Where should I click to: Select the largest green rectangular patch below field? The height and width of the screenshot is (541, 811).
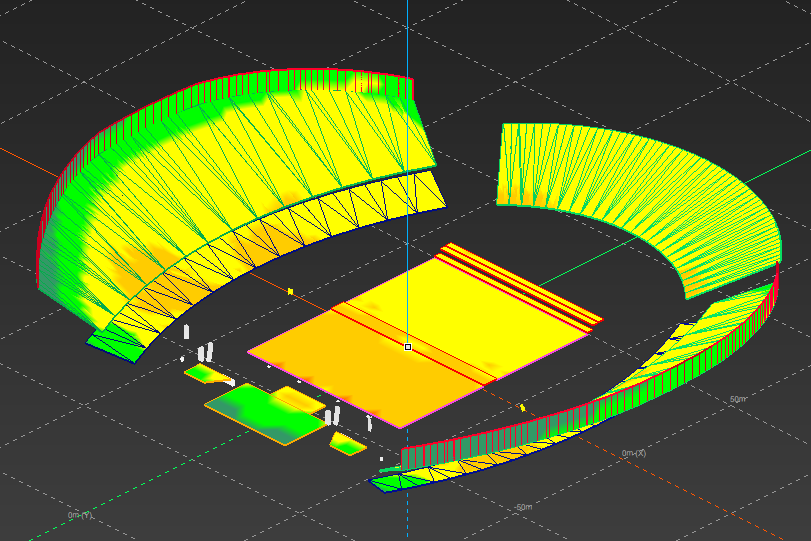click(265, 412)
